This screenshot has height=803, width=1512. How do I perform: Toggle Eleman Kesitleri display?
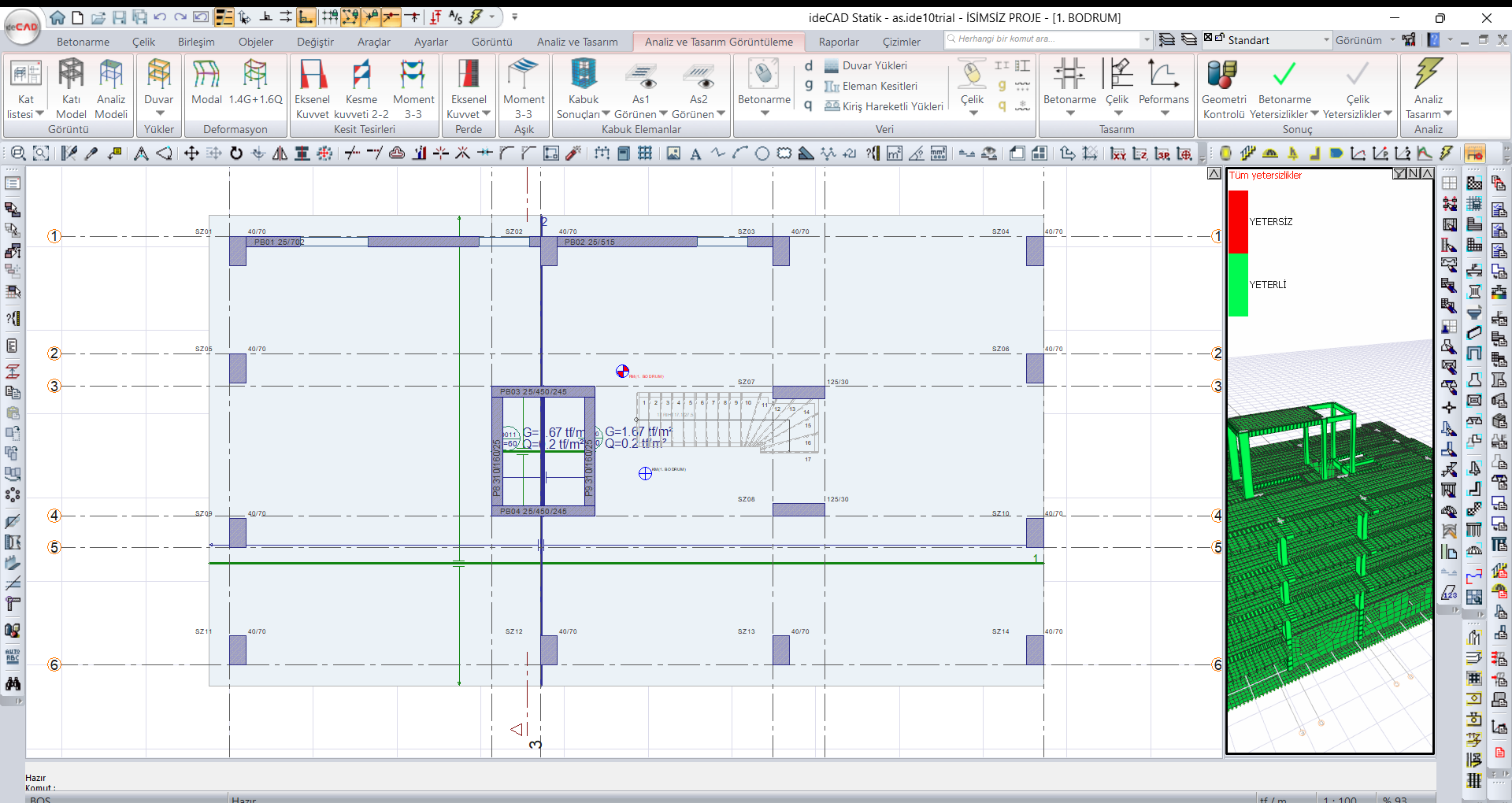click(879, 86)
